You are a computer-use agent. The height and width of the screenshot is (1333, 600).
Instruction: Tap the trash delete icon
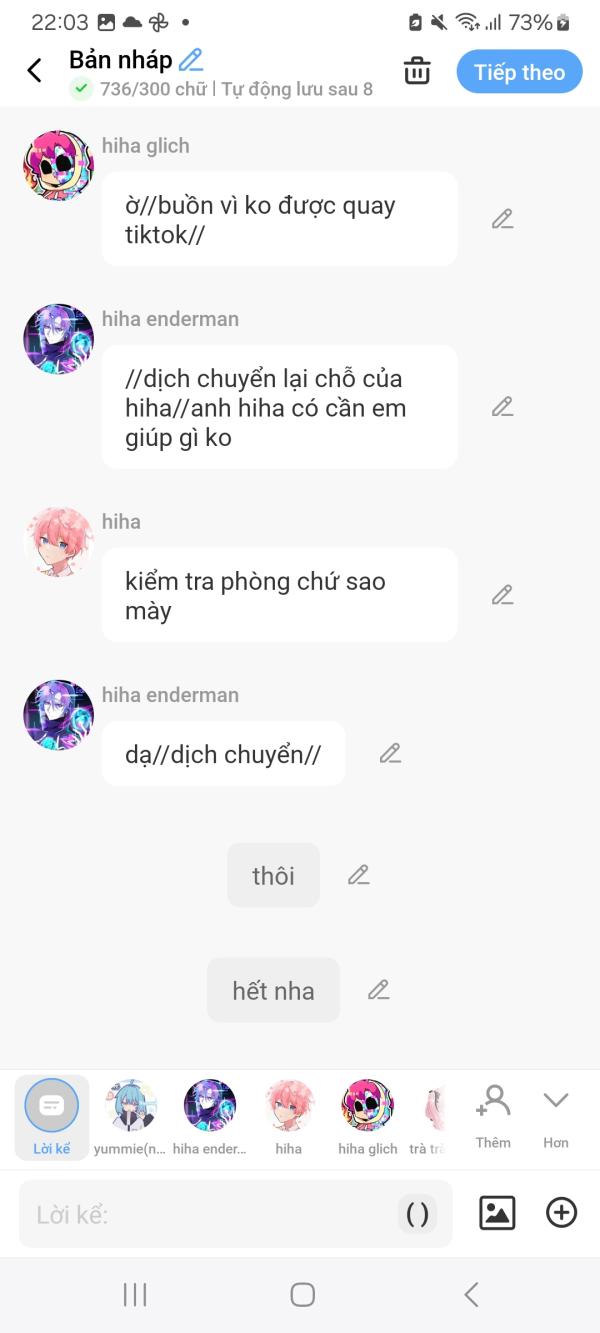click(x=417, y=71)
